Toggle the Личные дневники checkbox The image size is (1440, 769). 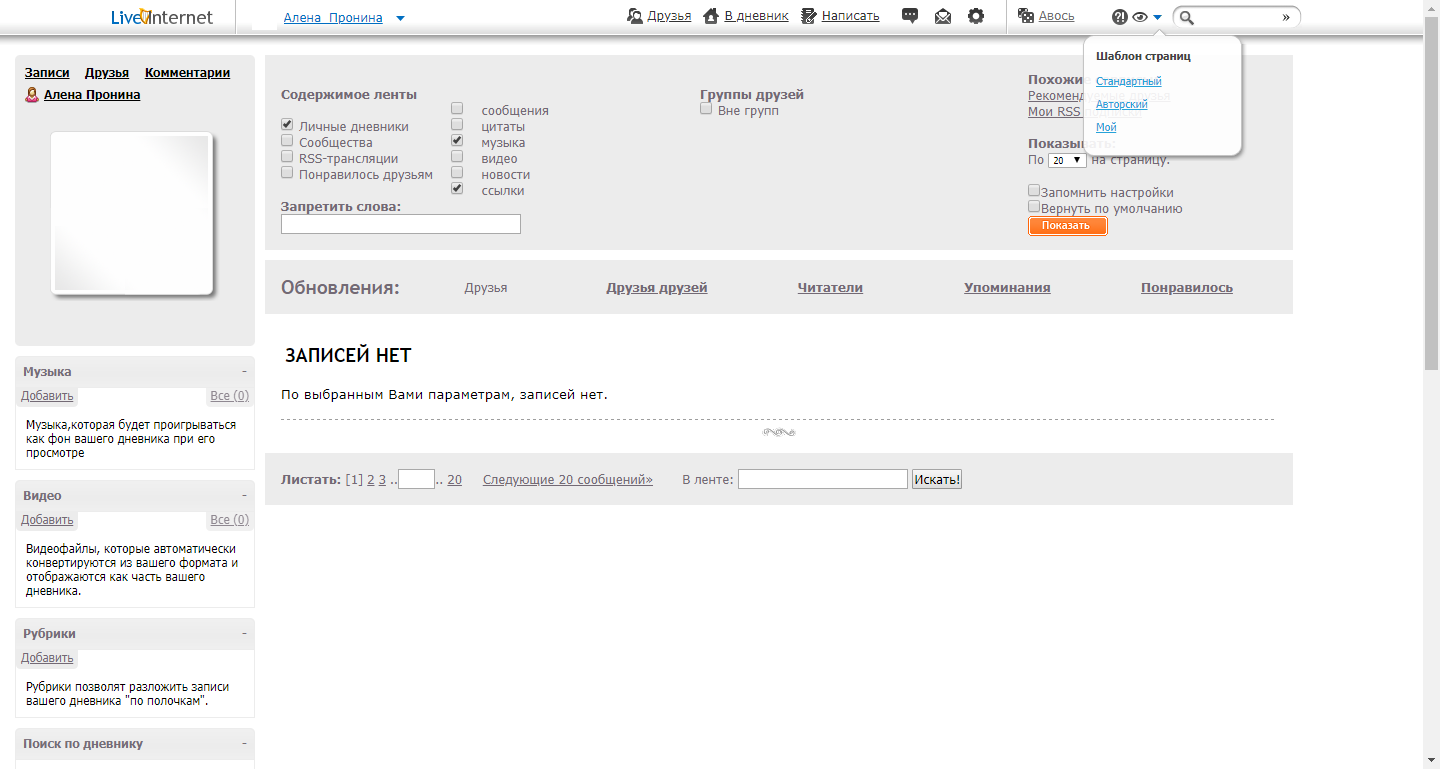point(288,125)
